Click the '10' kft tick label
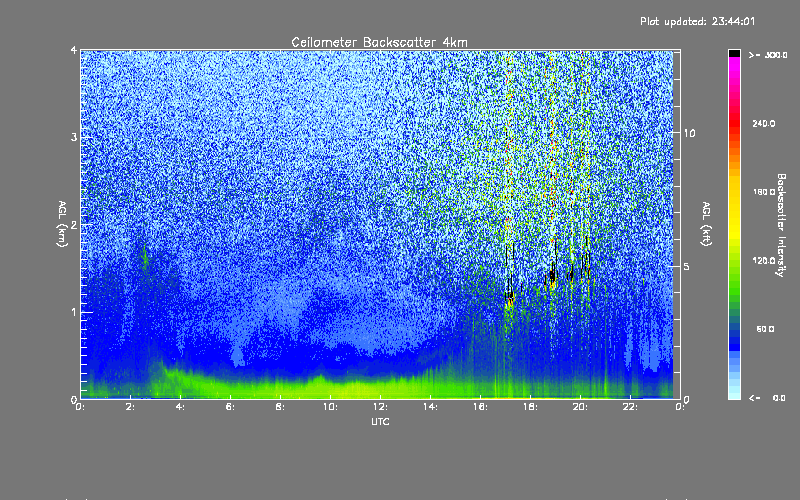This screenshot has height=500, width=800. click(x=689, y=133)
